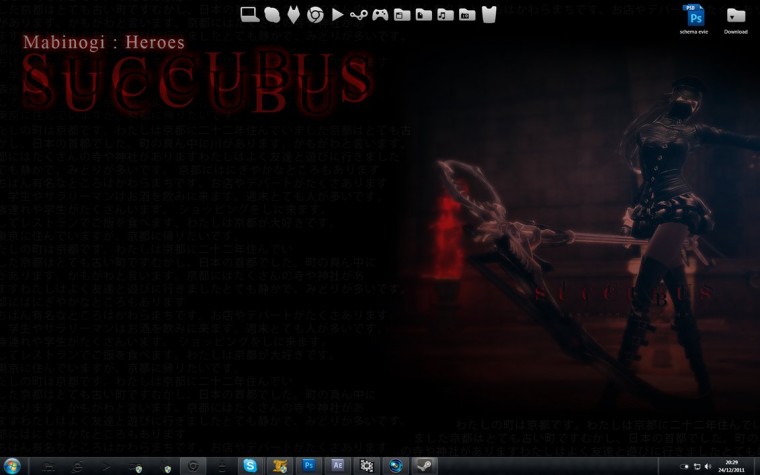
Task: Click Internet Explorer taskbar icon
Action: click(x=78, y=467)
